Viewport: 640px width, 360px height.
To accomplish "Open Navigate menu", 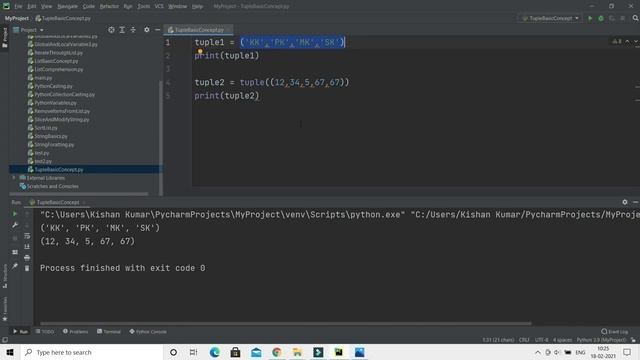I will (x=67, y=6).
